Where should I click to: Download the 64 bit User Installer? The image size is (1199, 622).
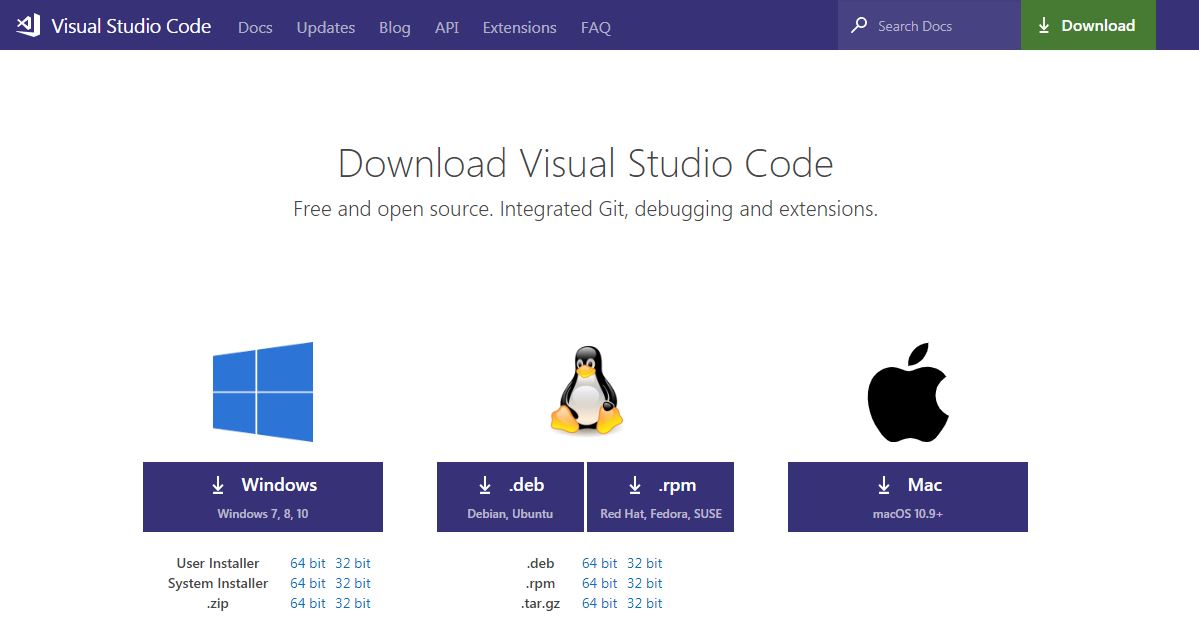click(307, 562)
